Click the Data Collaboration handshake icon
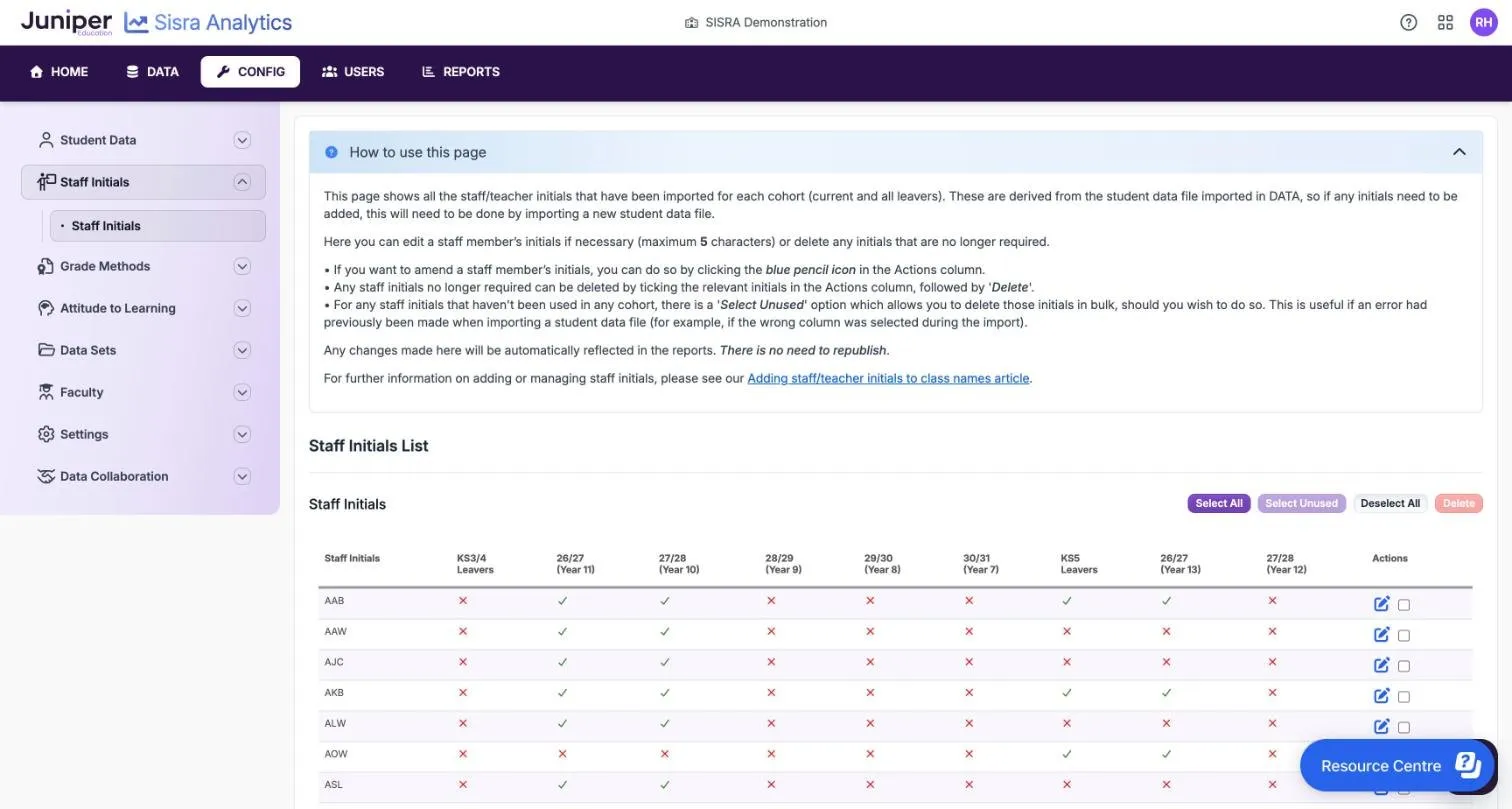1512x809 pixels. [46, 476]
